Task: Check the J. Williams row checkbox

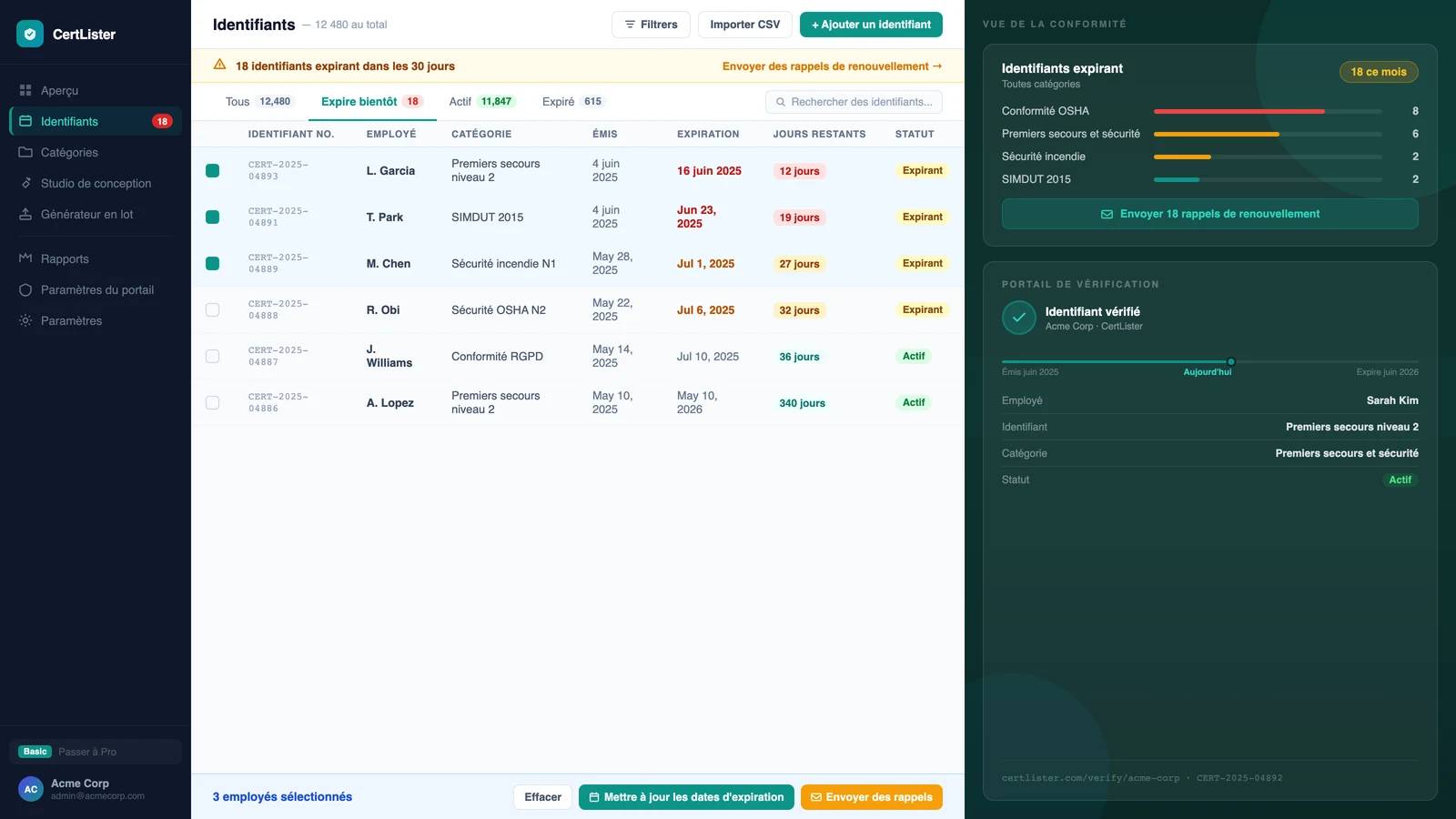Action: (x=212, y=356)
